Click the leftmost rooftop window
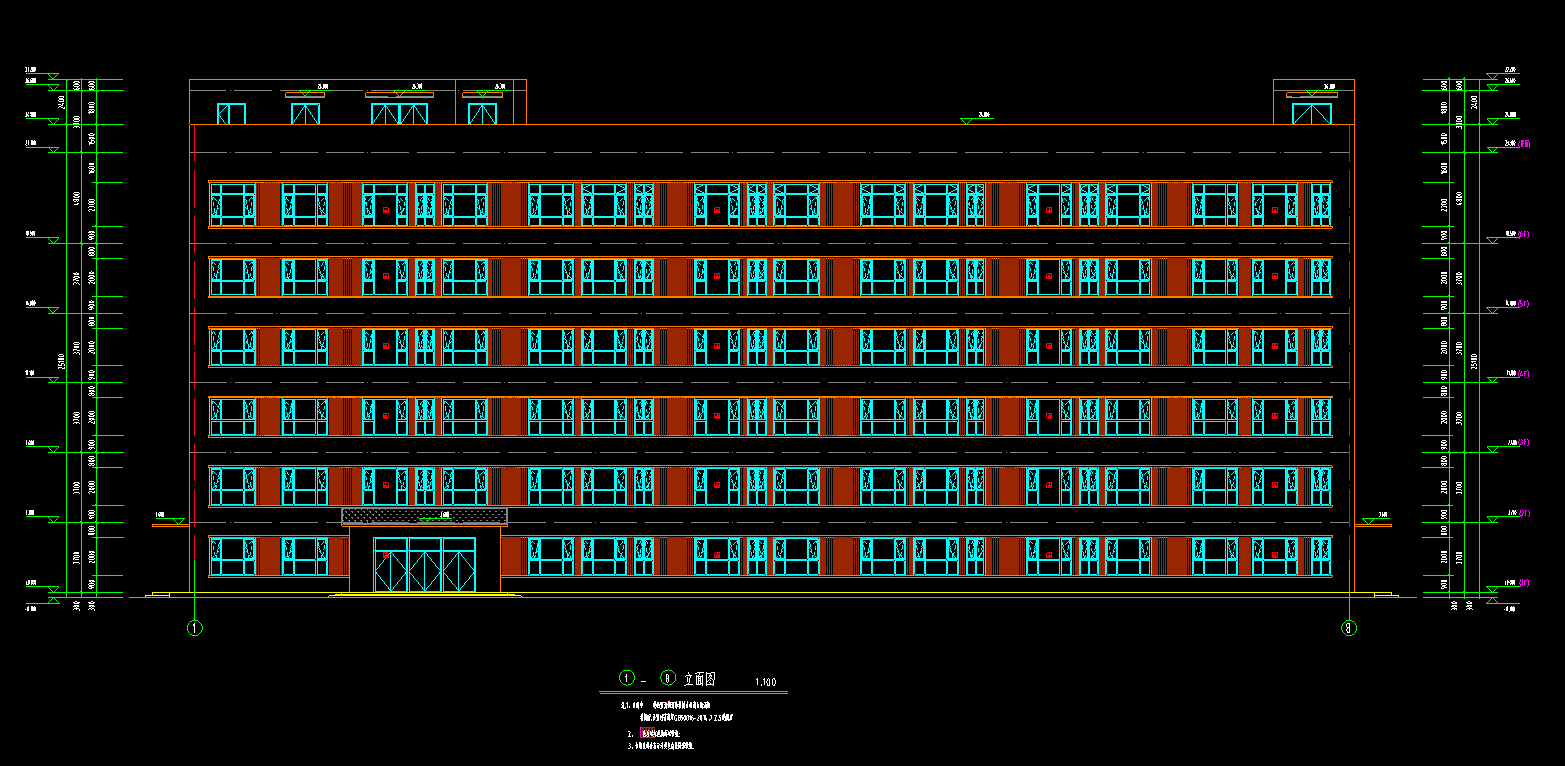 [x=231, y=114]
